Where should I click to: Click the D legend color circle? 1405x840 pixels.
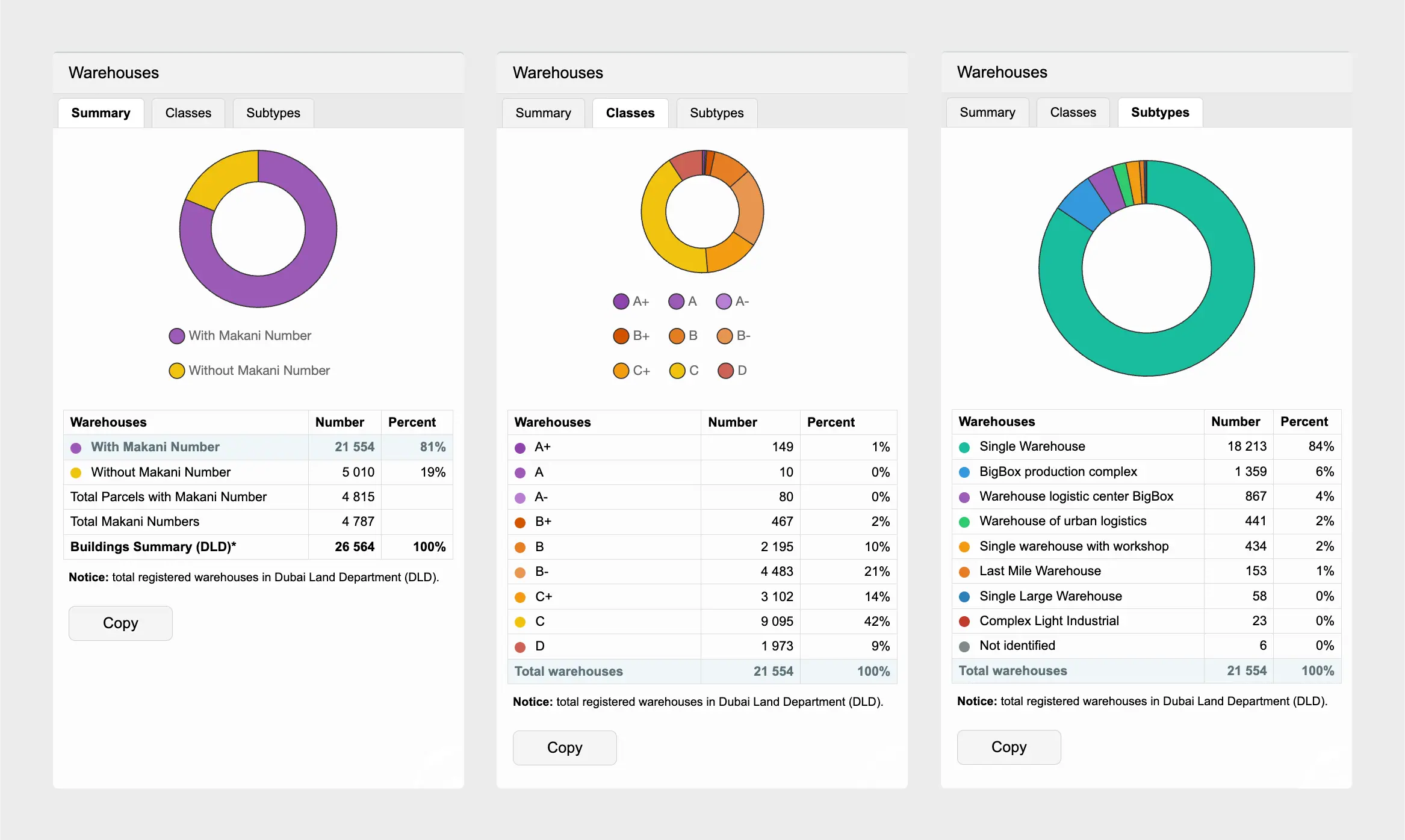[725, 371]
